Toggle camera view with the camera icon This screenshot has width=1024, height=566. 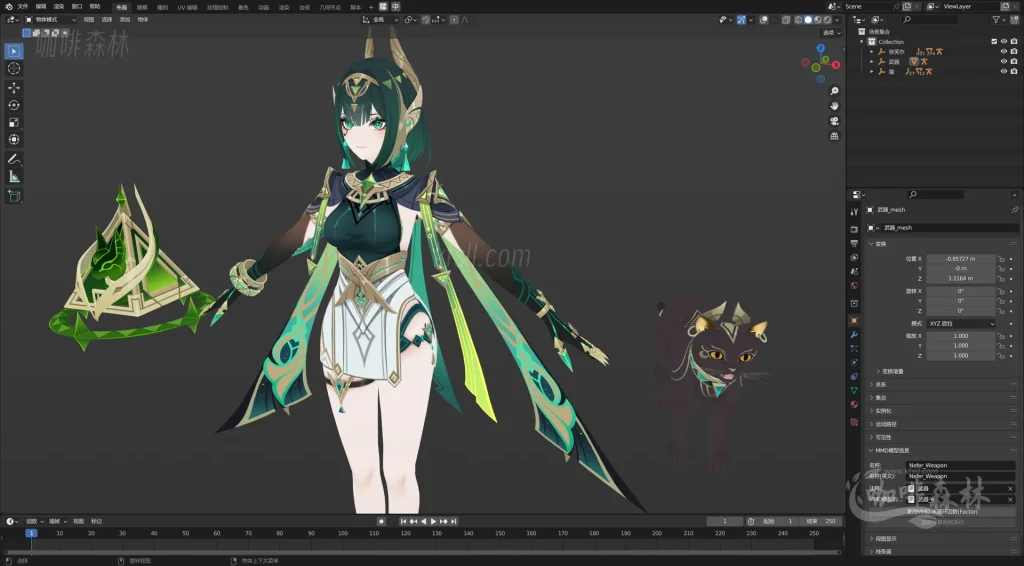coord(834,121)
